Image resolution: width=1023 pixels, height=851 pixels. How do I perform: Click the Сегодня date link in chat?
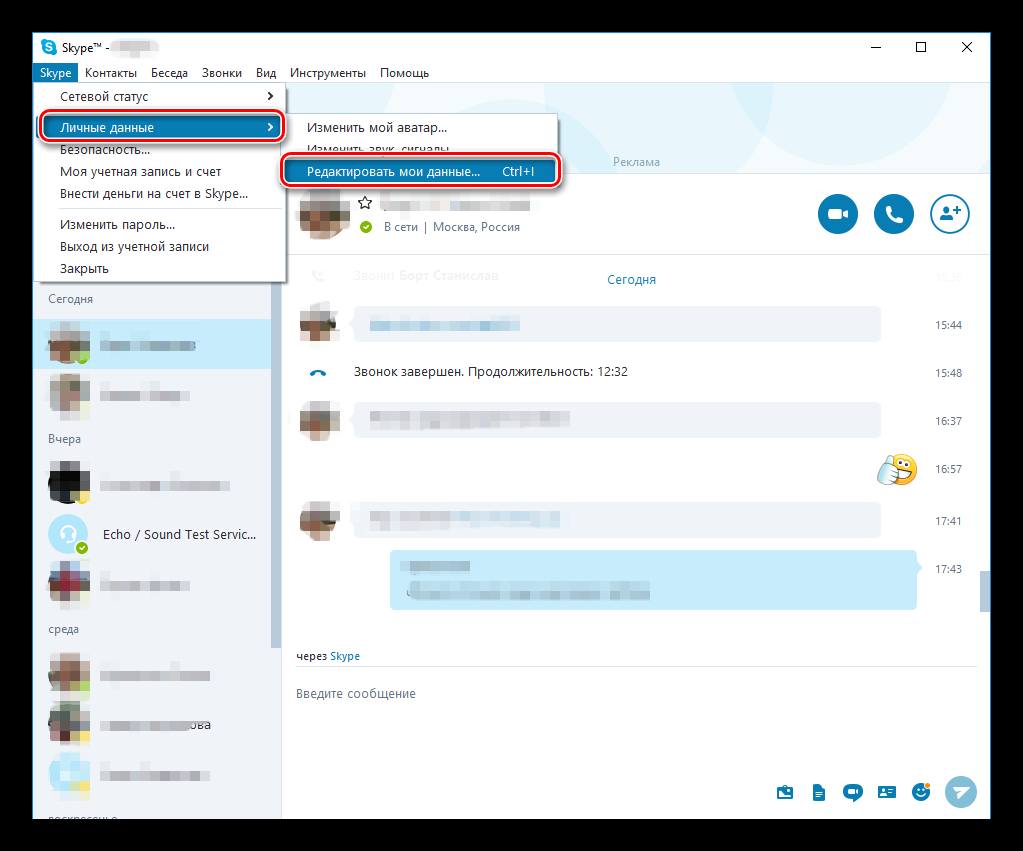(631, 280)
